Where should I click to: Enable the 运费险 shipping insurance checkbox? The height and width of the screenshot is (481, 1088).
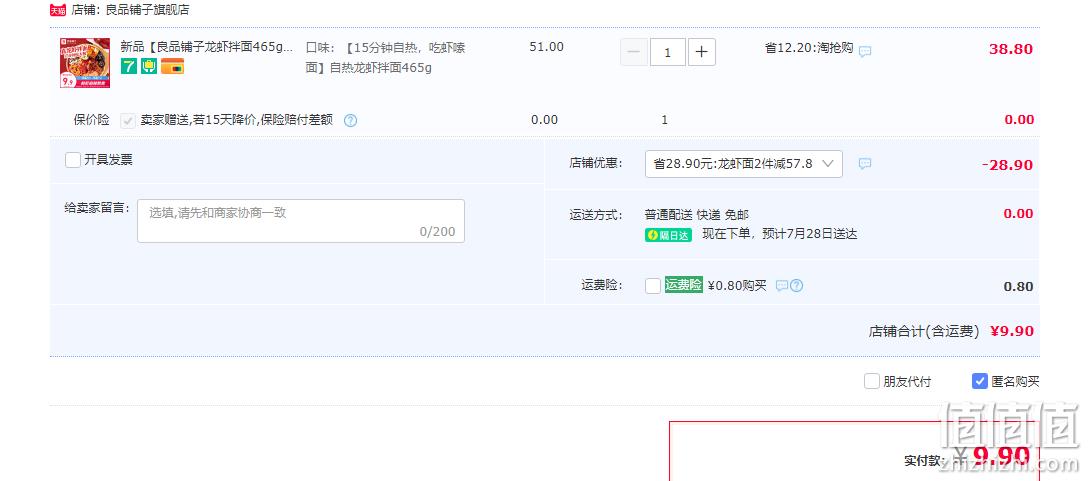653,285
